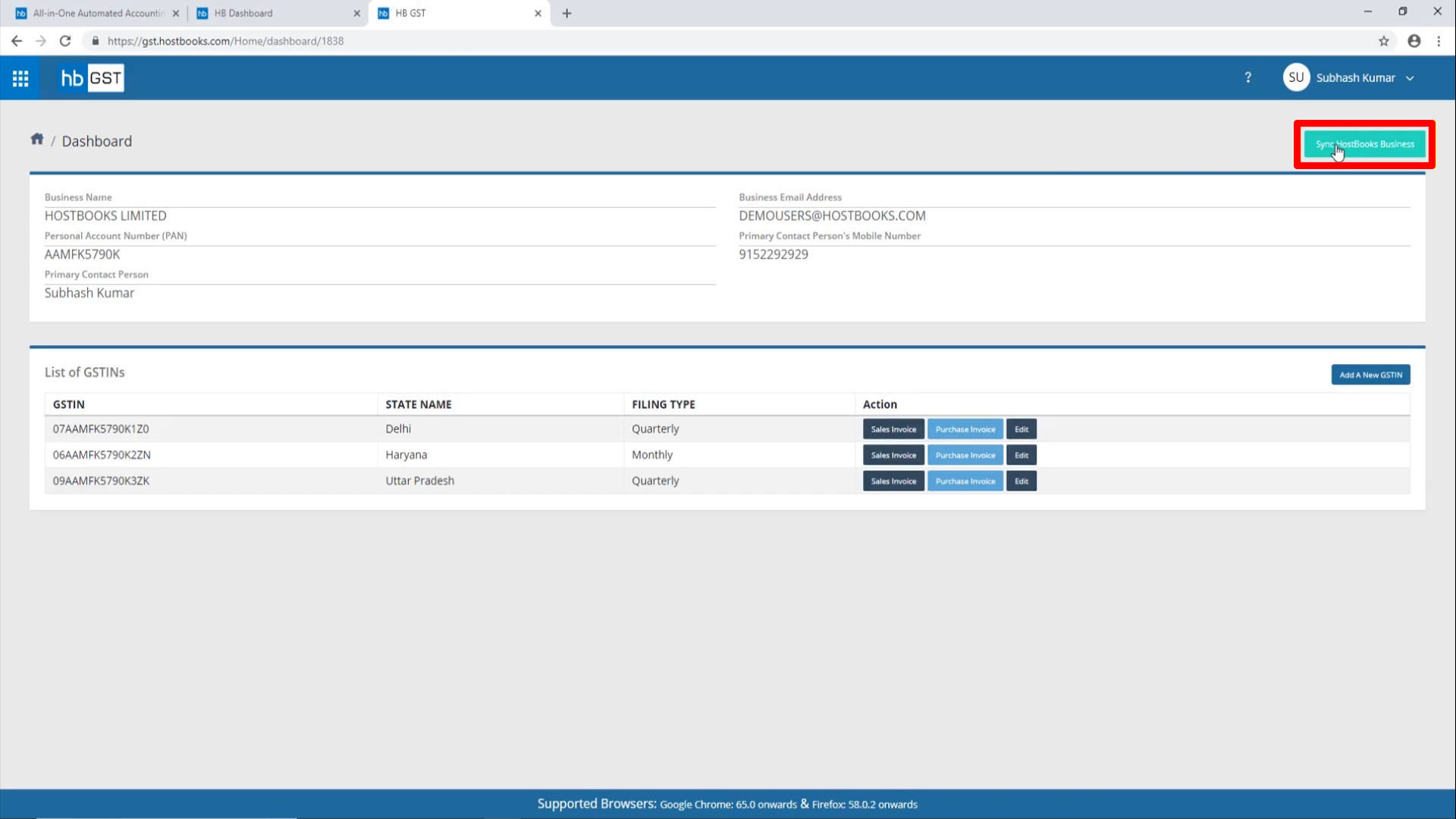
Task: Click the hb GST logo
Action: [x=92, y=78]
